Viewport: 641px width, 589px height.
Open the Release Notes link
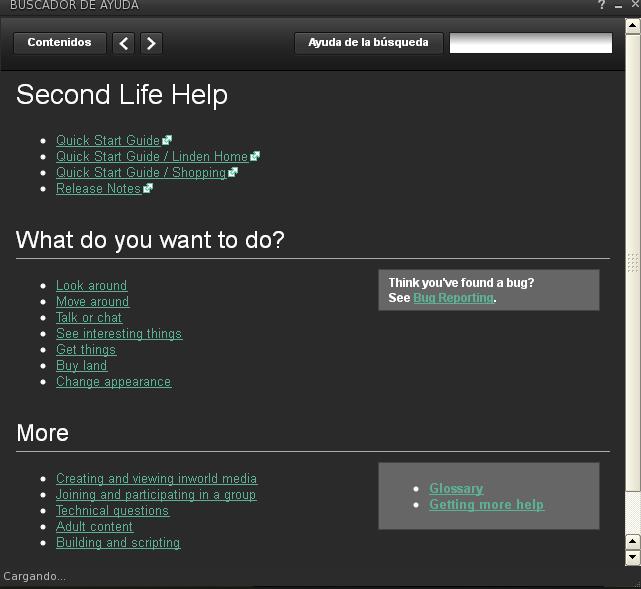click(99, 188)
